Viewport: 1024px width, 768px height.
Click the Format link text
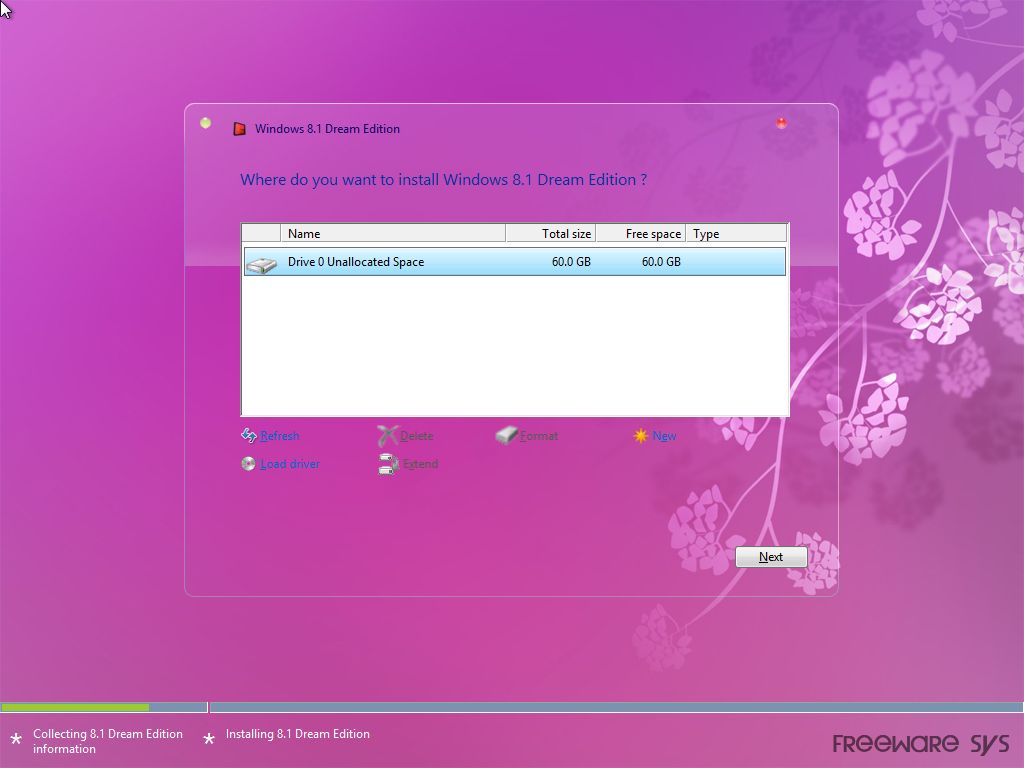click(x=539, y=436)
